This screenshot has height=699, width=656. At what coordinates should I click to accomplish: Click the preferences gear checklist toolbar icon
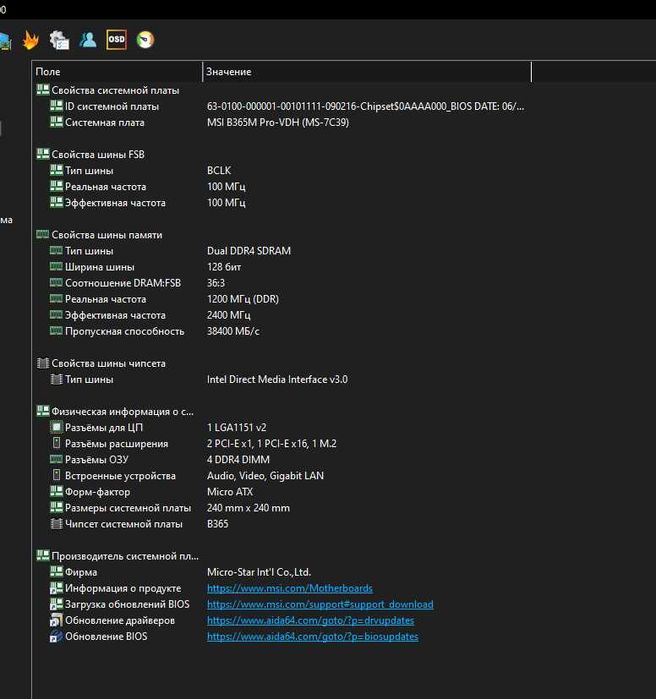59,40
